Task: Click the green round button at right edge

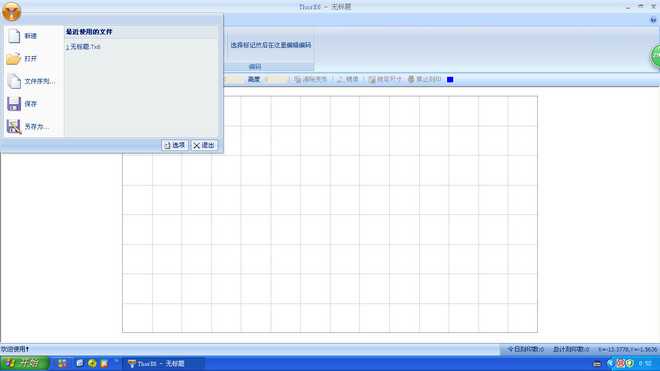Action: (655, 56)
